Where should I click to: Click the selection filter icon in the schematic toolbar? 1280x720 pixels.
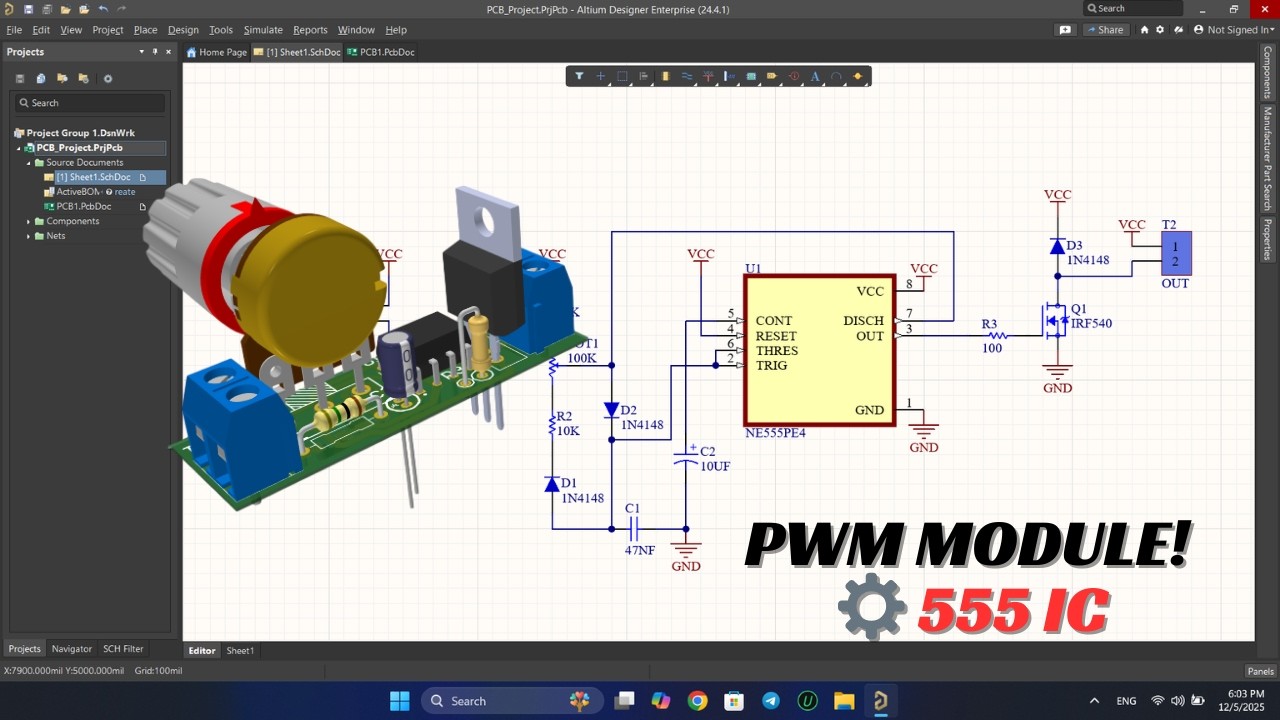[x=579, y=76]
